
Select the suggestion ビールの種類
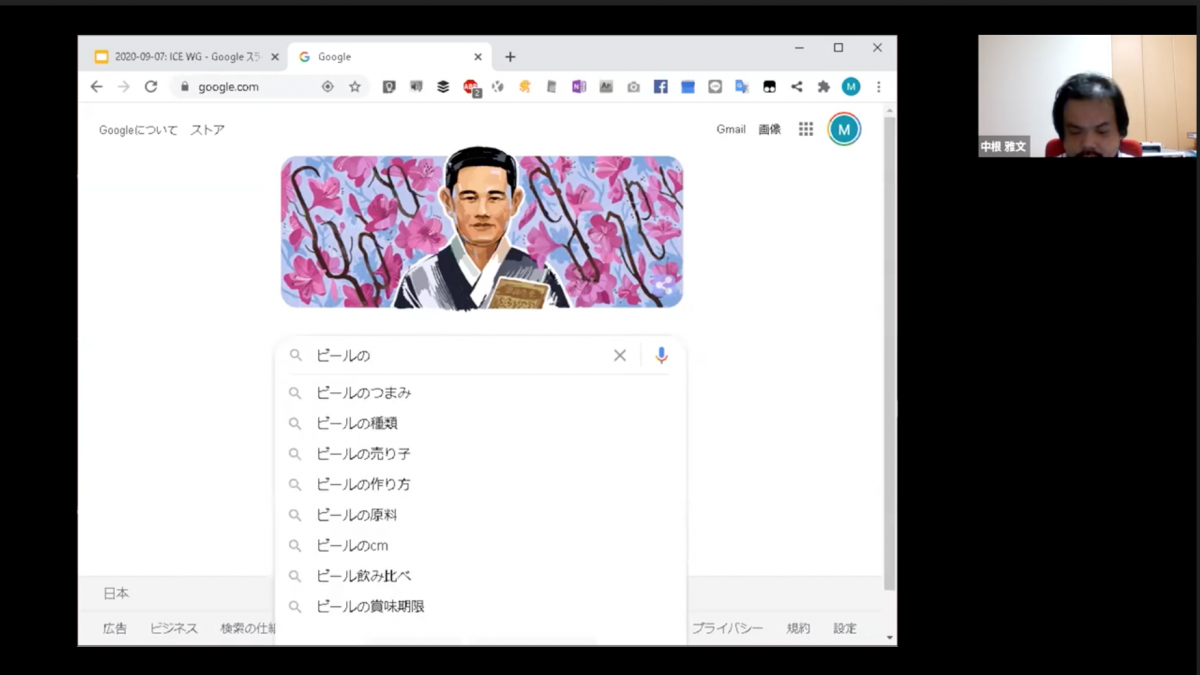(x=481, y=423)
